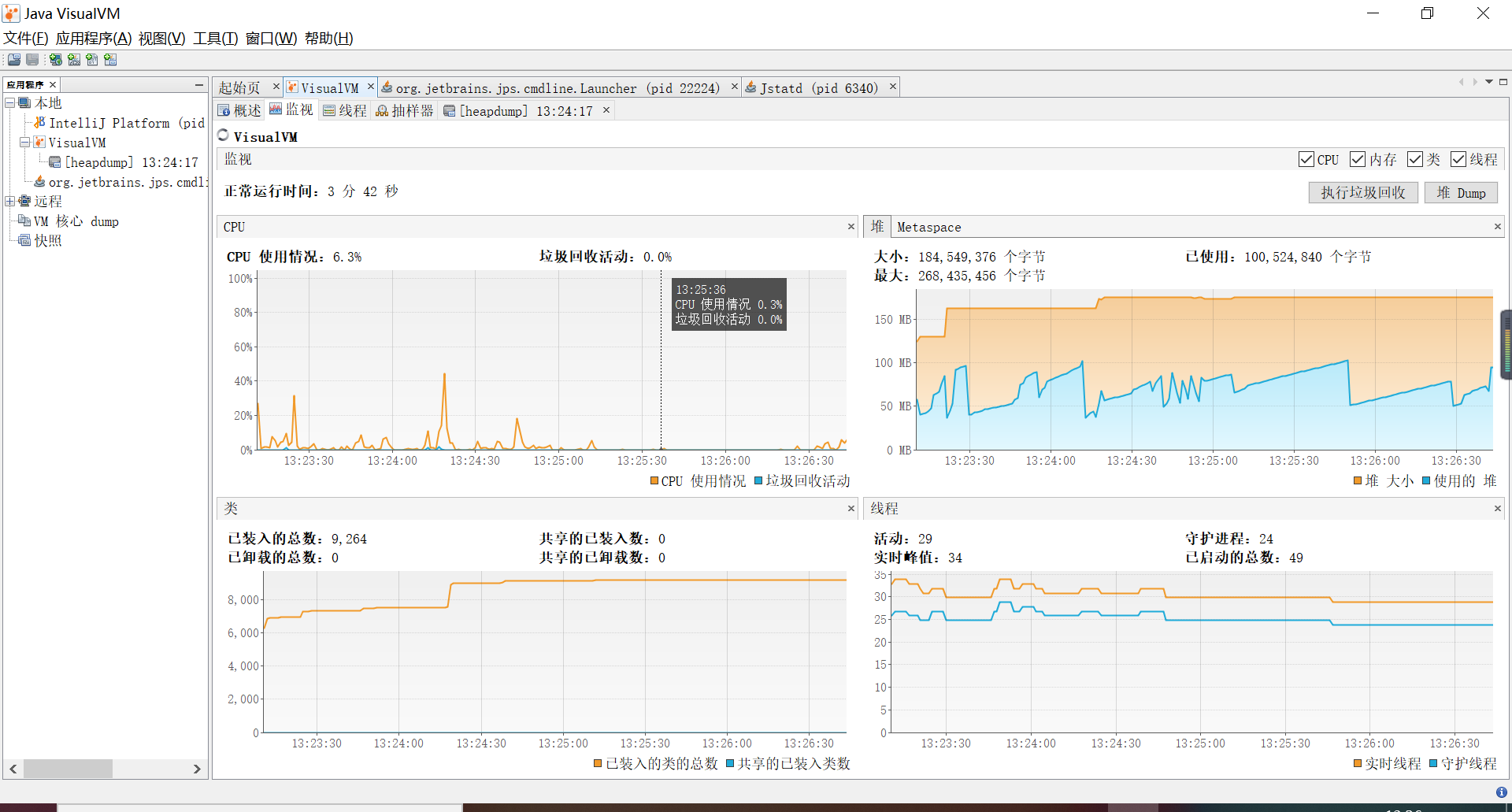Click the 本地 computer icon in tree
1512x812 pixels.
point(24,103)
